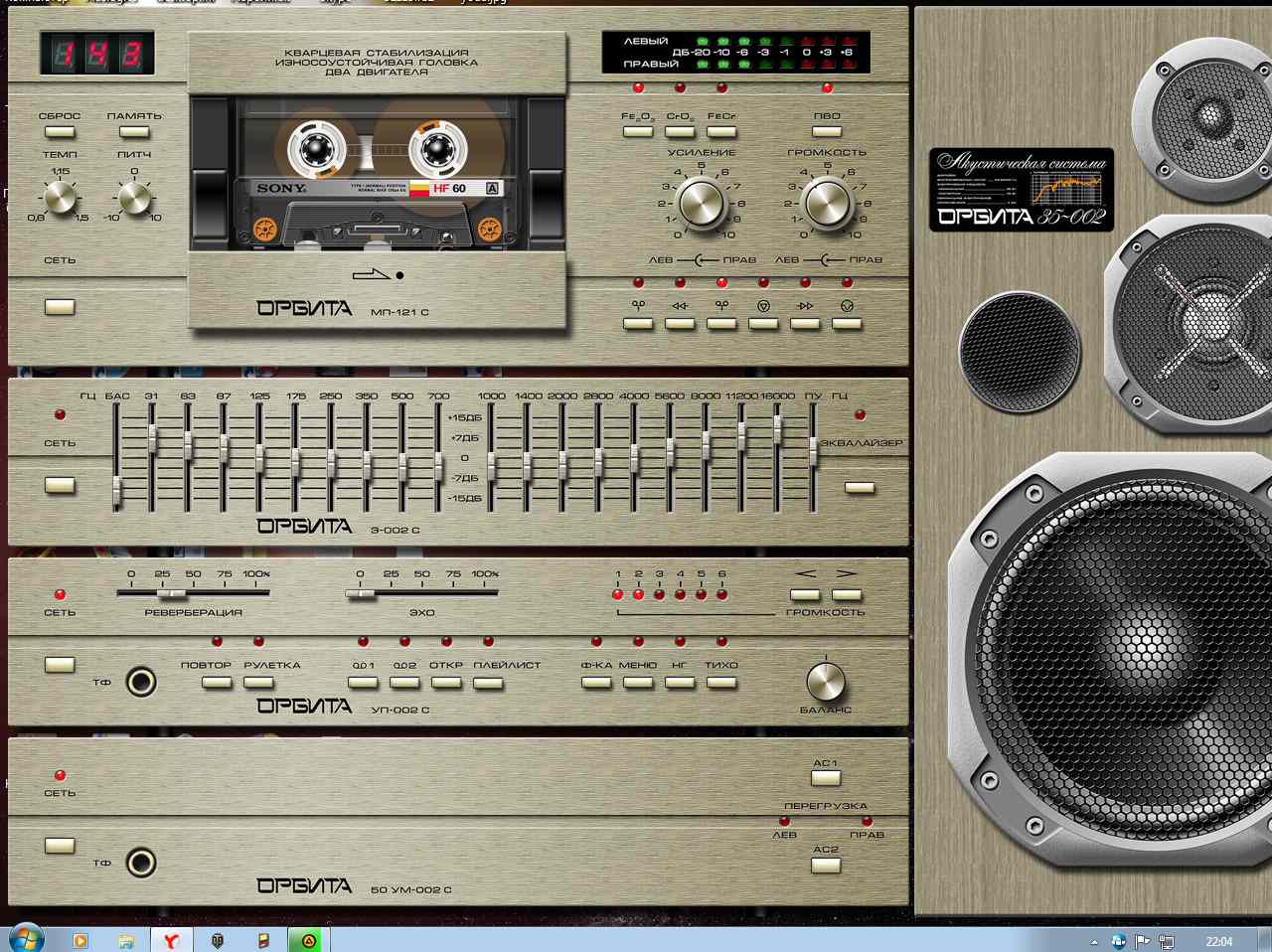Open the file explorer taskbar icon
The image size is (1272, 952).
pyautogui.click(x=125, y=940)
